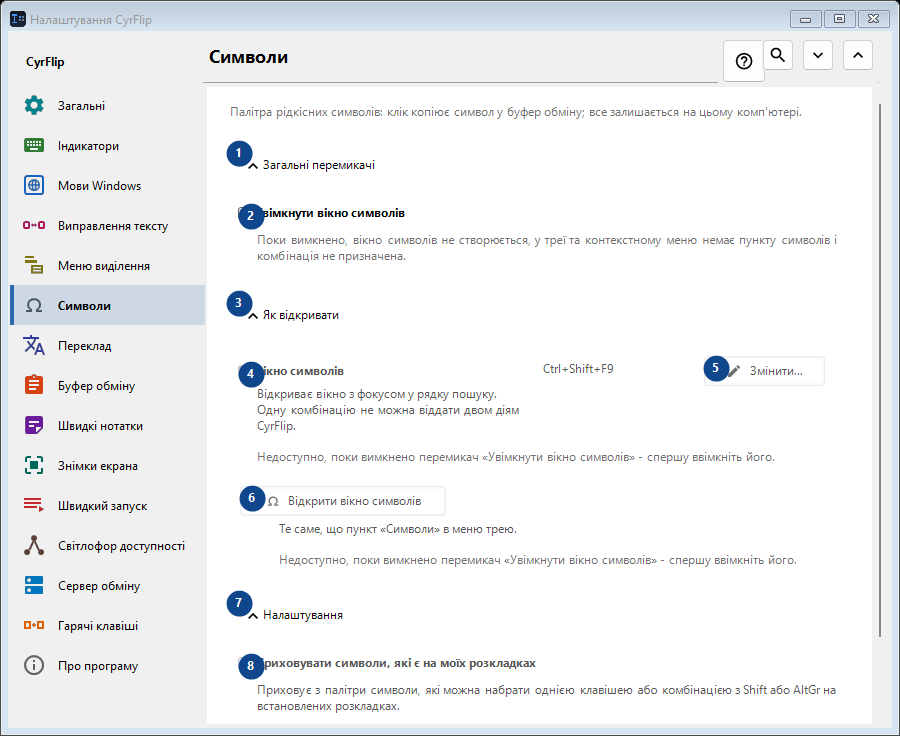Open the Сервер обміну settings page
Image resolution: width=900 pixels, height=736 pixels.
tap(108, 586)
